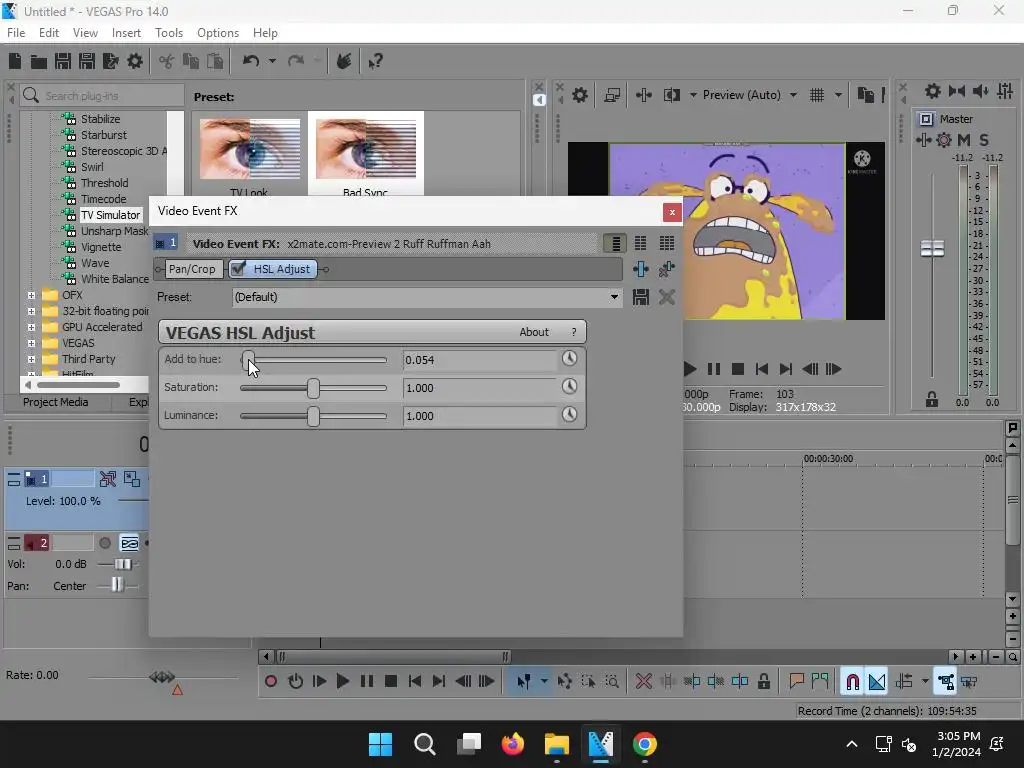Click the Add to hue value field

[480, 360]
